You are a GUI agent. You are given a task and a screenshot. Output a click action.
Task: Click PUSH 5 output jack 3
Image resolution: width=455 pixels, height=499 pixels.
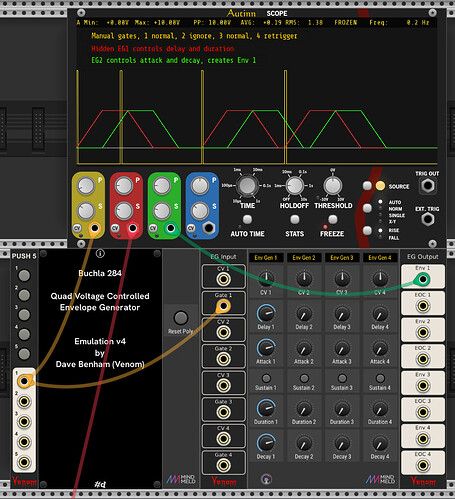point(24,422)
